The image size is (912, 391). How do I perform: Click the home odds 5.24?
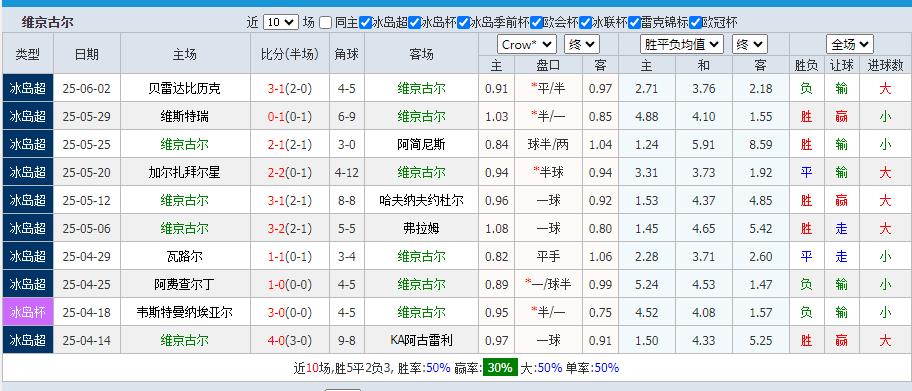pyautogui.click(x=646, y=284)
